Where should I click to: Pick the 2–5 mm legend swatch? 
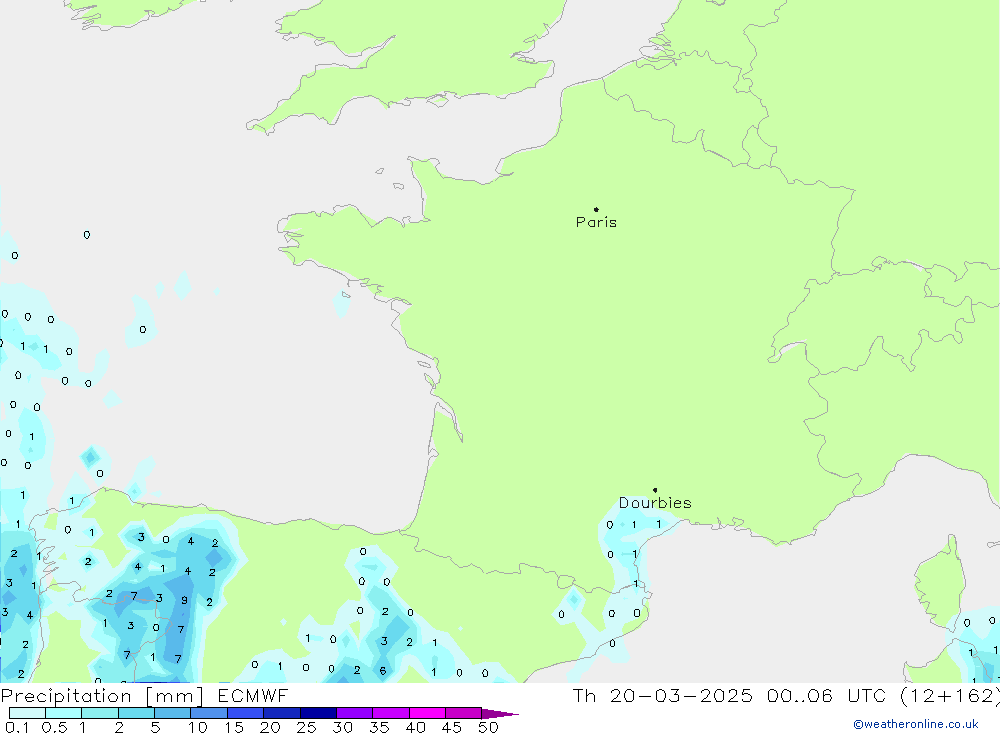point(136,713)
